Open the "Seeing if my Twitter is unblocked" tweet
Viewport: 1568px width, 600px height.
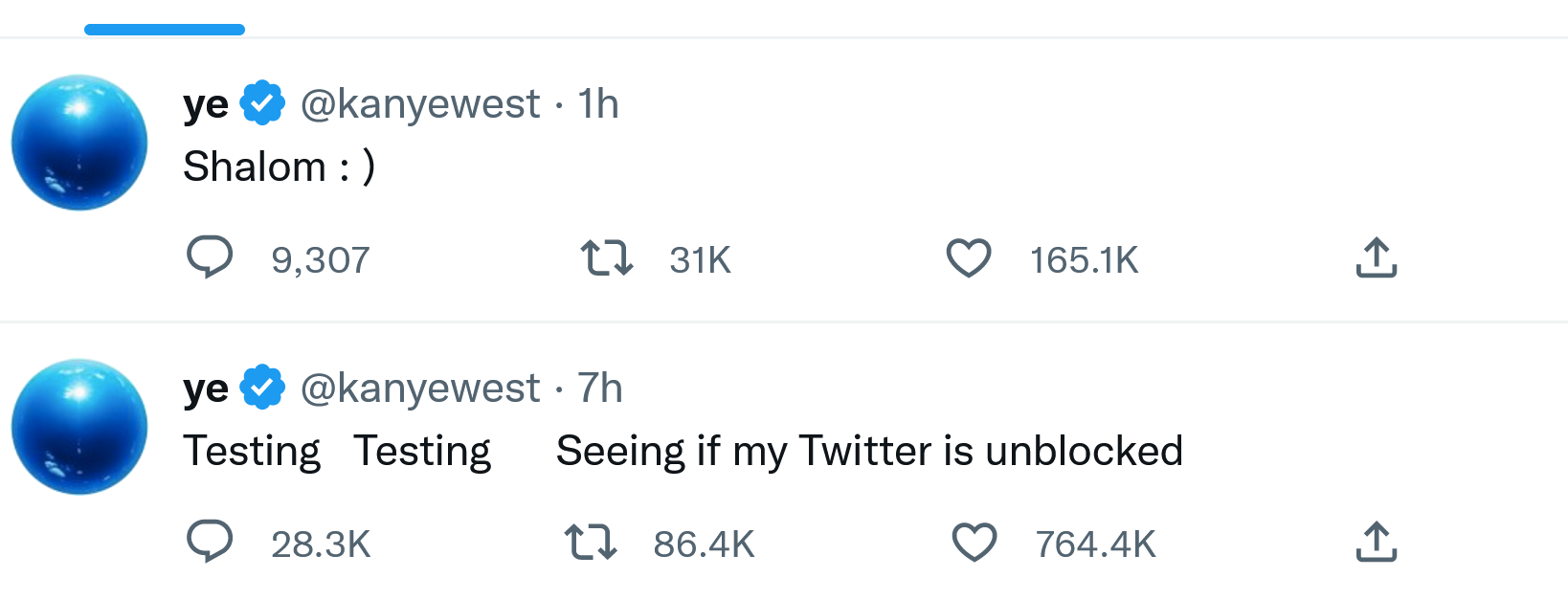(869, 451)
